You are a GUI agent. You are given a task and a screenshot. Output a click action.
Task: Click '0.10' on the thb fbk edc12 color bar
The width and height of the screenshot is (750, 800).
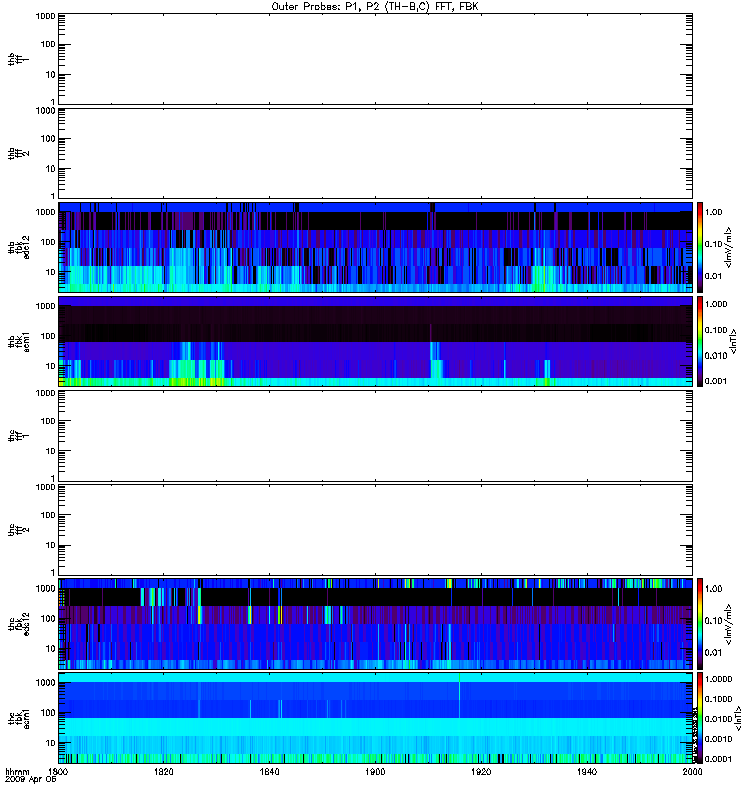pyautogui.click(x=714, y=244)
